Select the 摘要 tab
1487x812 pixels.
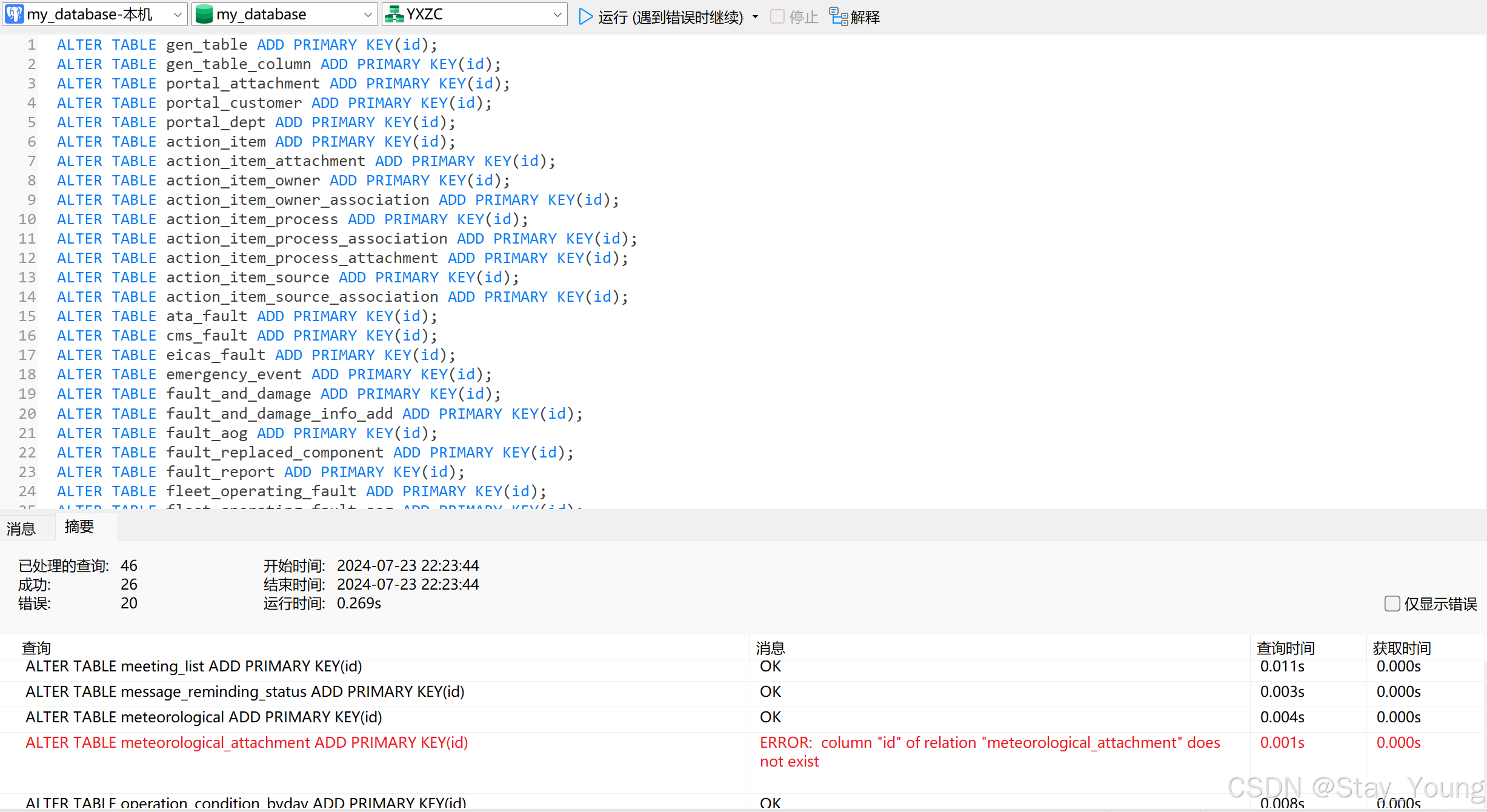[79, 527]
